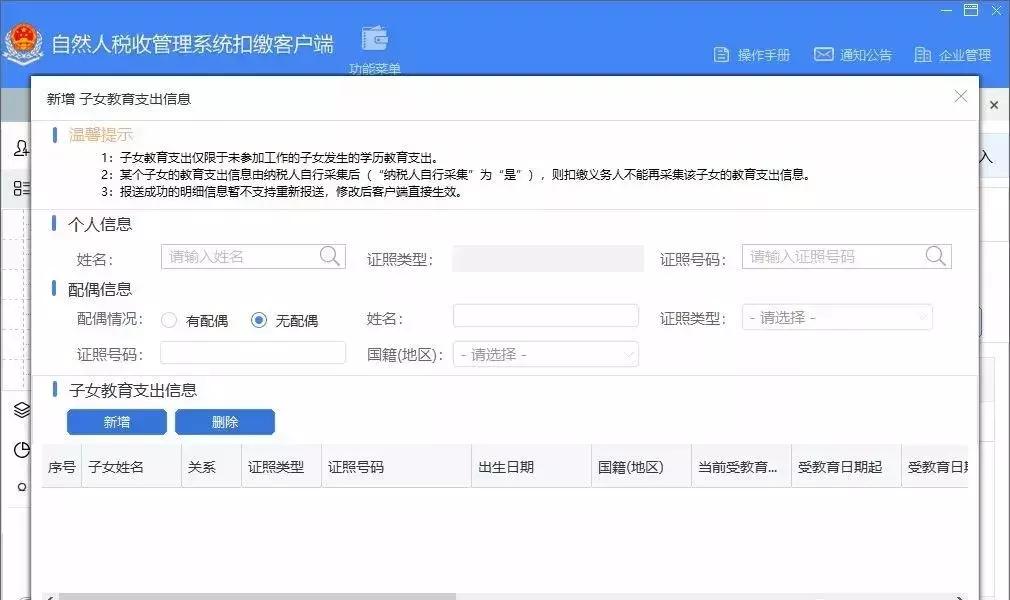Select the 无配偶 radio option
The height and width of the screenshot is (600, 1010).
[x=260, y=320]
